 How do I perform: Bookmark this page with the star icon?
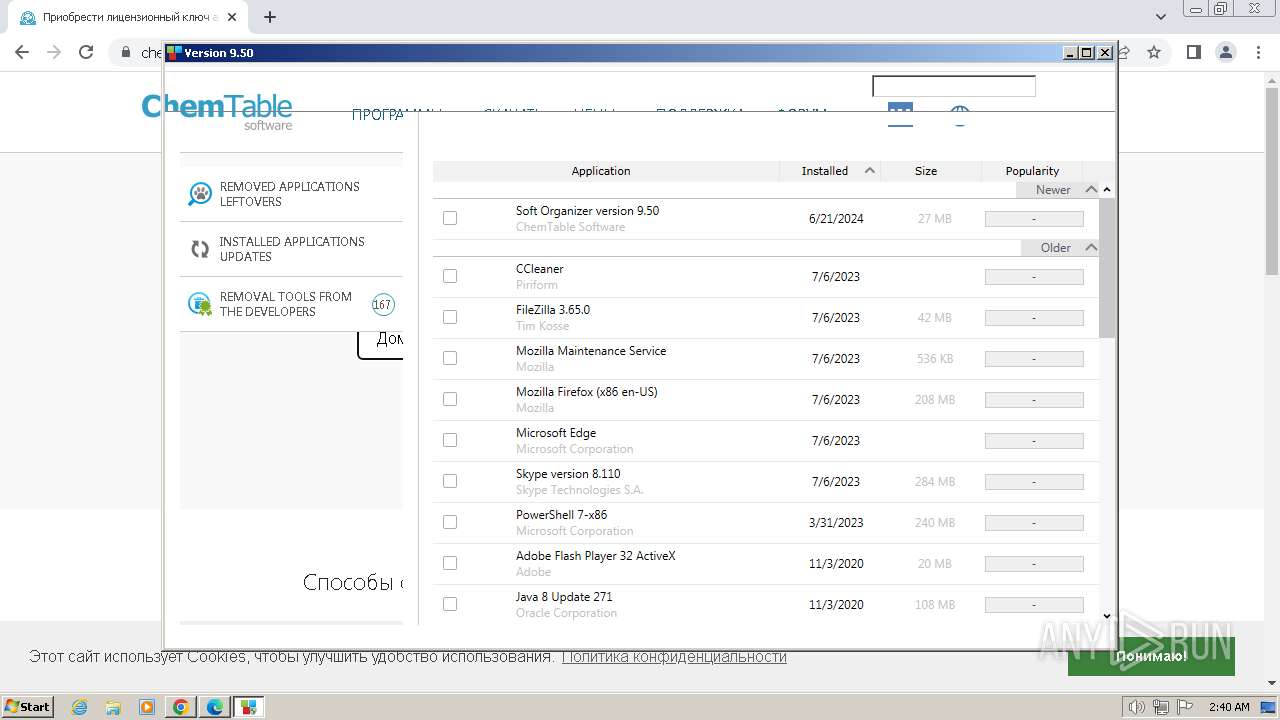1154,52
